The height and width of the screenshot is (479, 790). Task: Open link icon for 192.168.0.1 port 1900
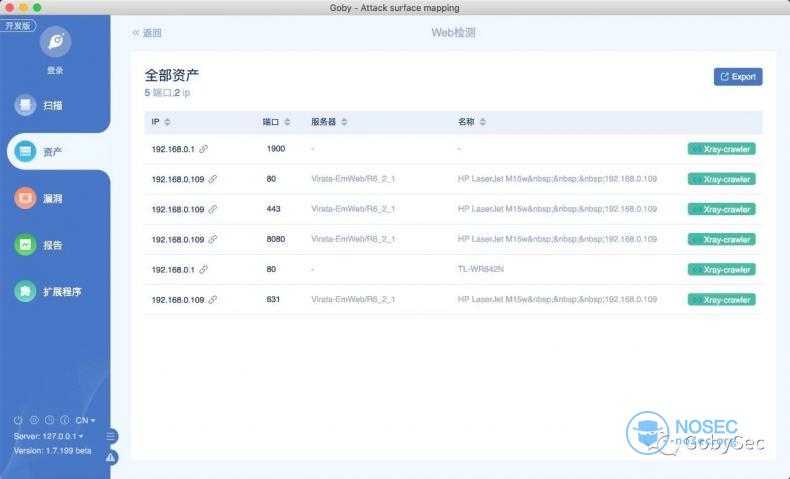pyautogui.click(x=203, y=149)
